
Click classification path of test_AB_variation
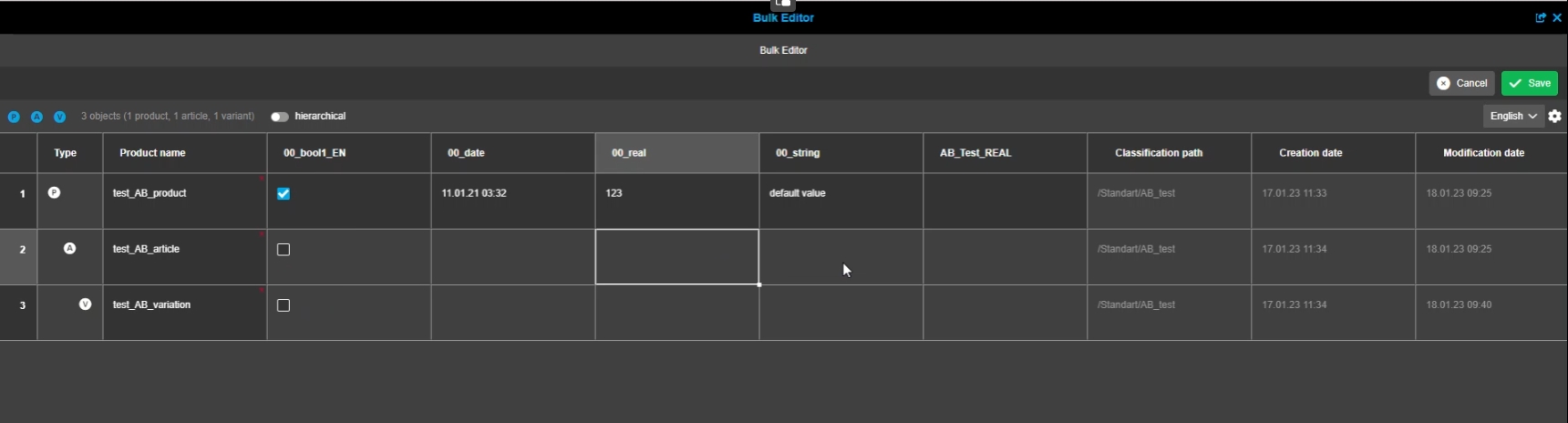(1170, 313)
